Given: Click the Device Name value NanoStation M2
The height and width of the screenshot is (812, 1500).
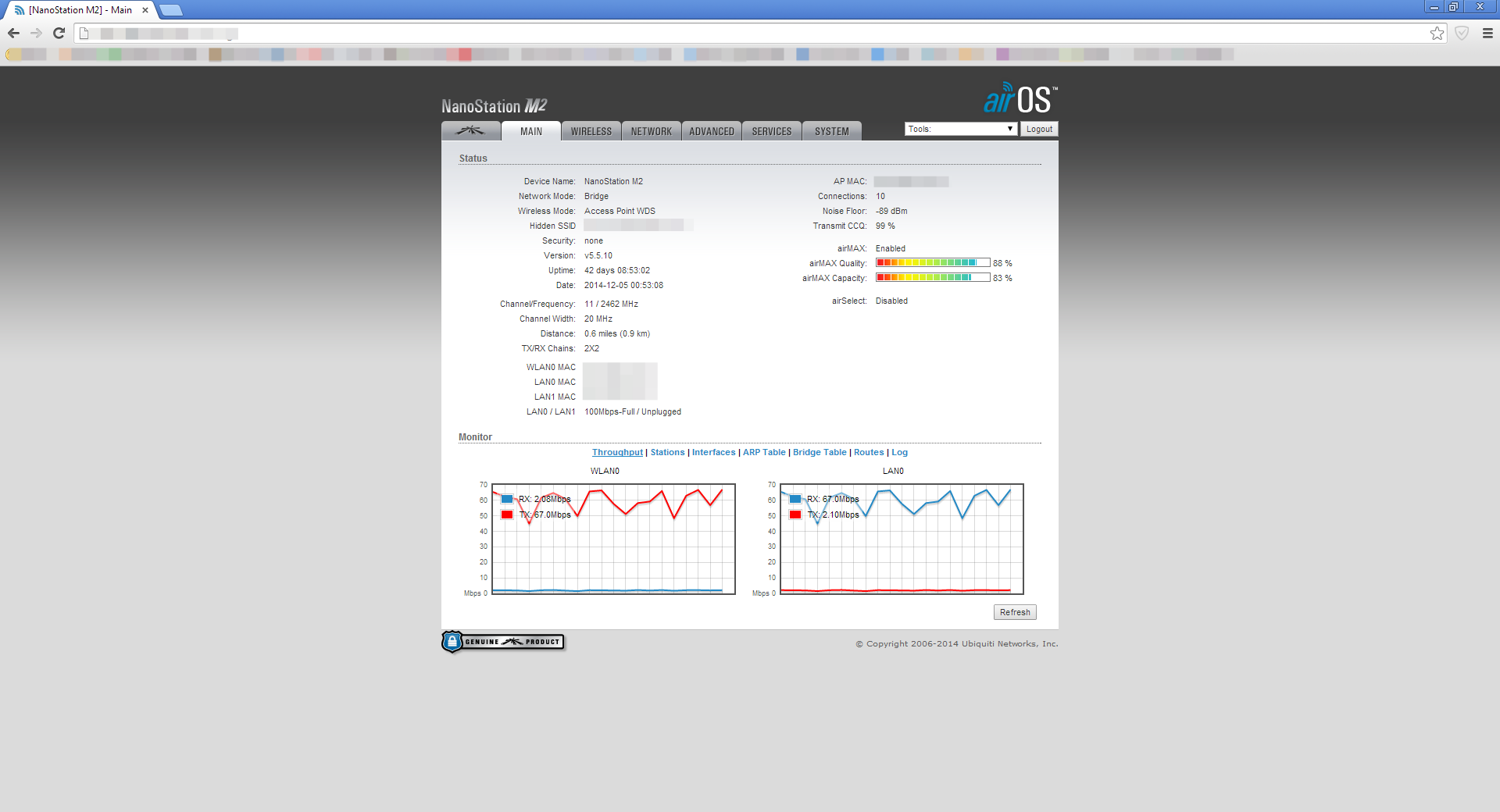Looking at the screenshot, I should [x=613, y=181].
